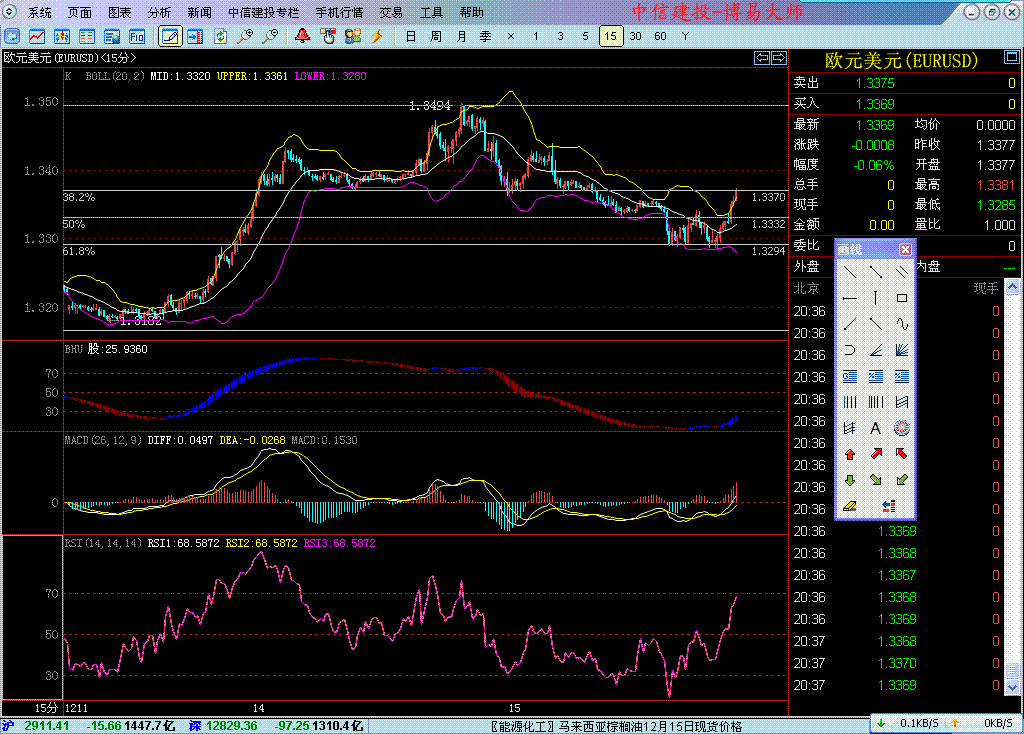The image size is (1024, 734).
Task: Switch to 60-minute chart period
Action: 660,36
